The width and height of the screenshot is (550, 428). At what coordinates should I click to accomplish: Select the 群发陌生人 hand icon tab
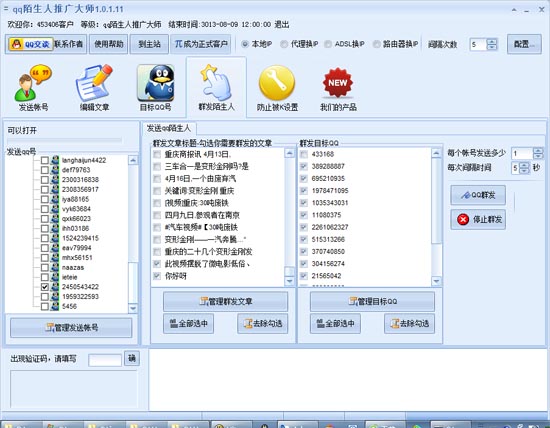point(216,88)
